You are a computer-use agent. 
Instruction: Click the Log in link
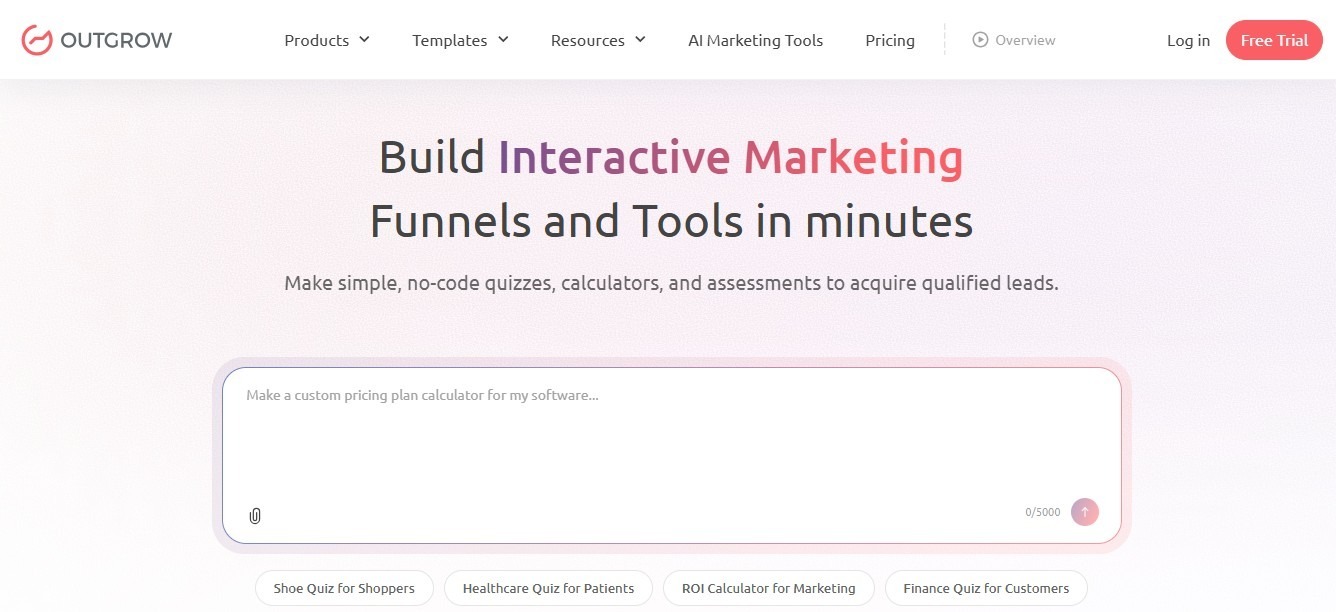[1188, 41]
